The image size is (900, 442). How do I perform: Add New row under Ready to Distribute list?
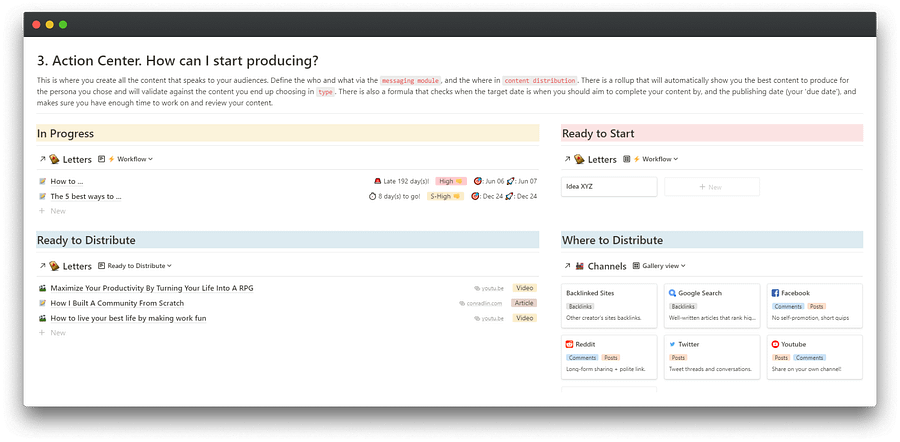click(52, 332)
